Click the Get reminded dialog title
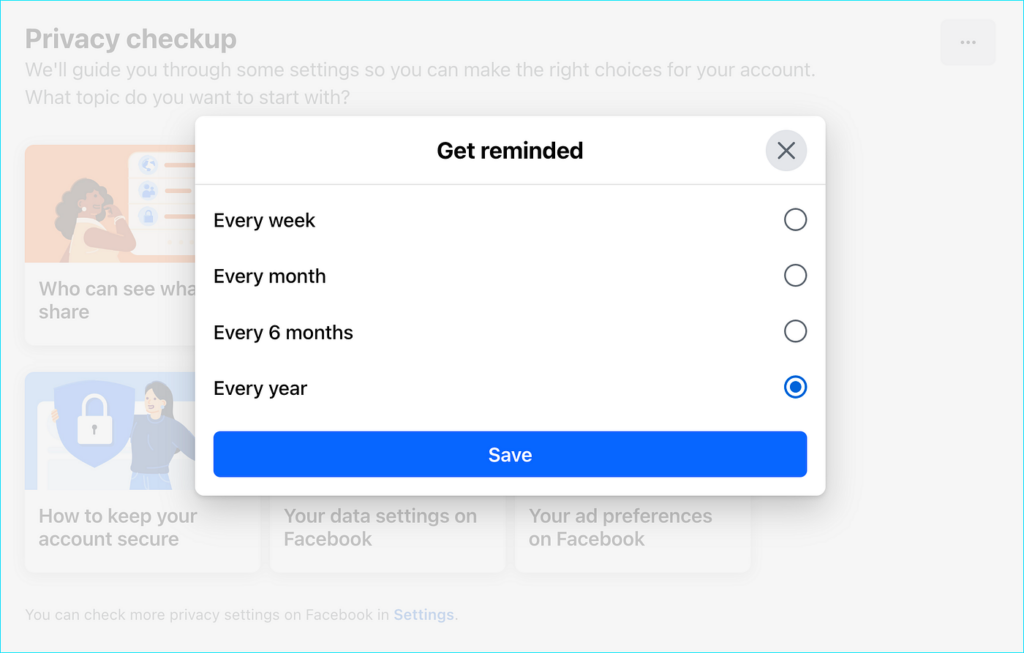The height and width of the screenshot is (653, 1024). (x=509, y=150)
